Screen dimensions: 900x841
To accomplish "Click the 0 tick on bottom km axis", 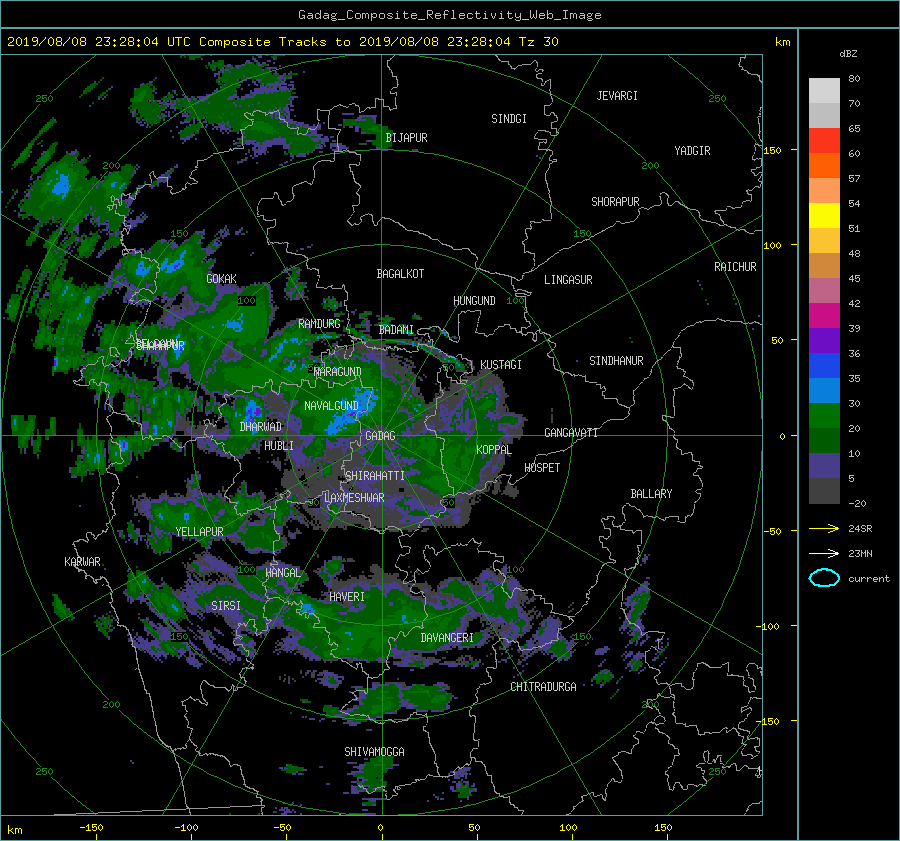I will pos(380,828).
